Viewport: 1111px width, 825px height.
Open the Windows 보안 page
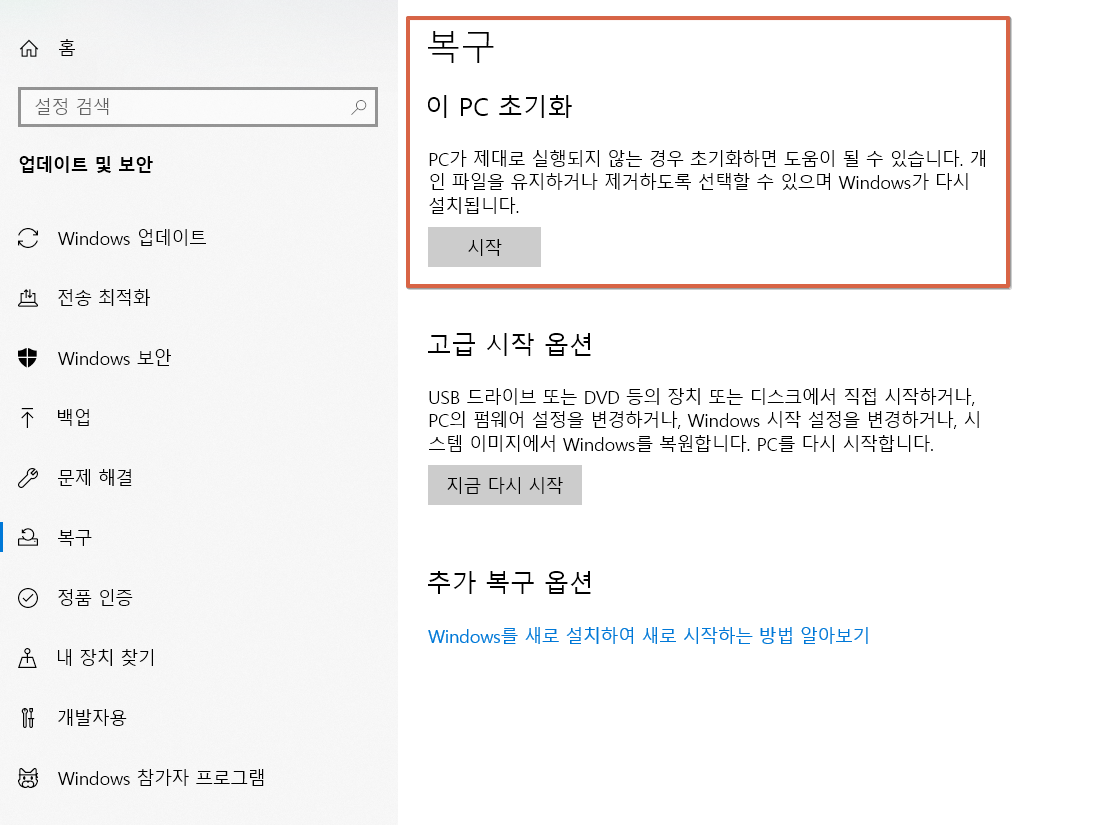tap(114, 358)
